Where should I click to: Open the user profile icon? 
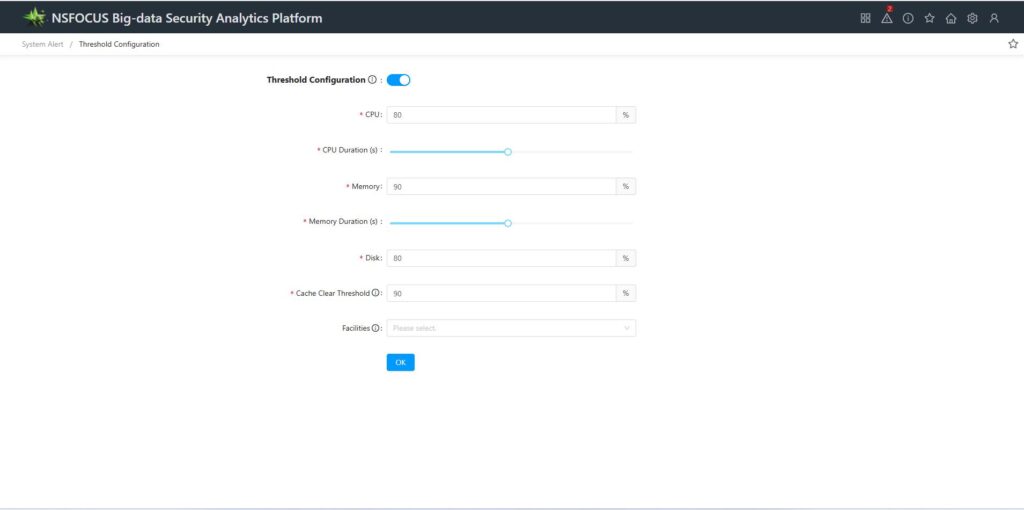[x=994, y=18]
